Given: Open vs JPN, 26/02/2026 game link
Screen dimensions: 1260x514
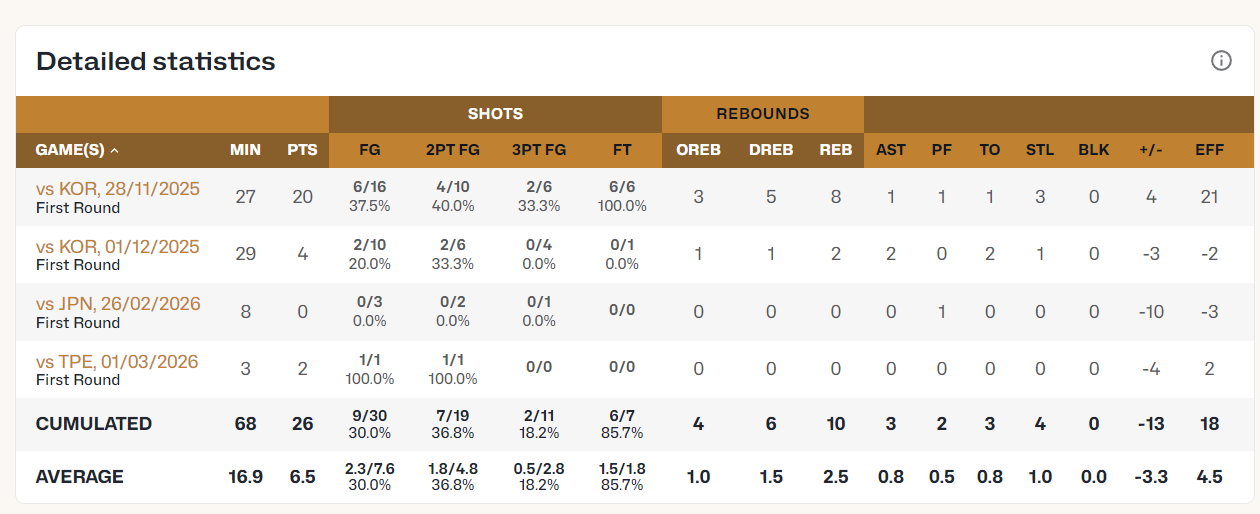Looking at the screenshot, I should [118, 303].
